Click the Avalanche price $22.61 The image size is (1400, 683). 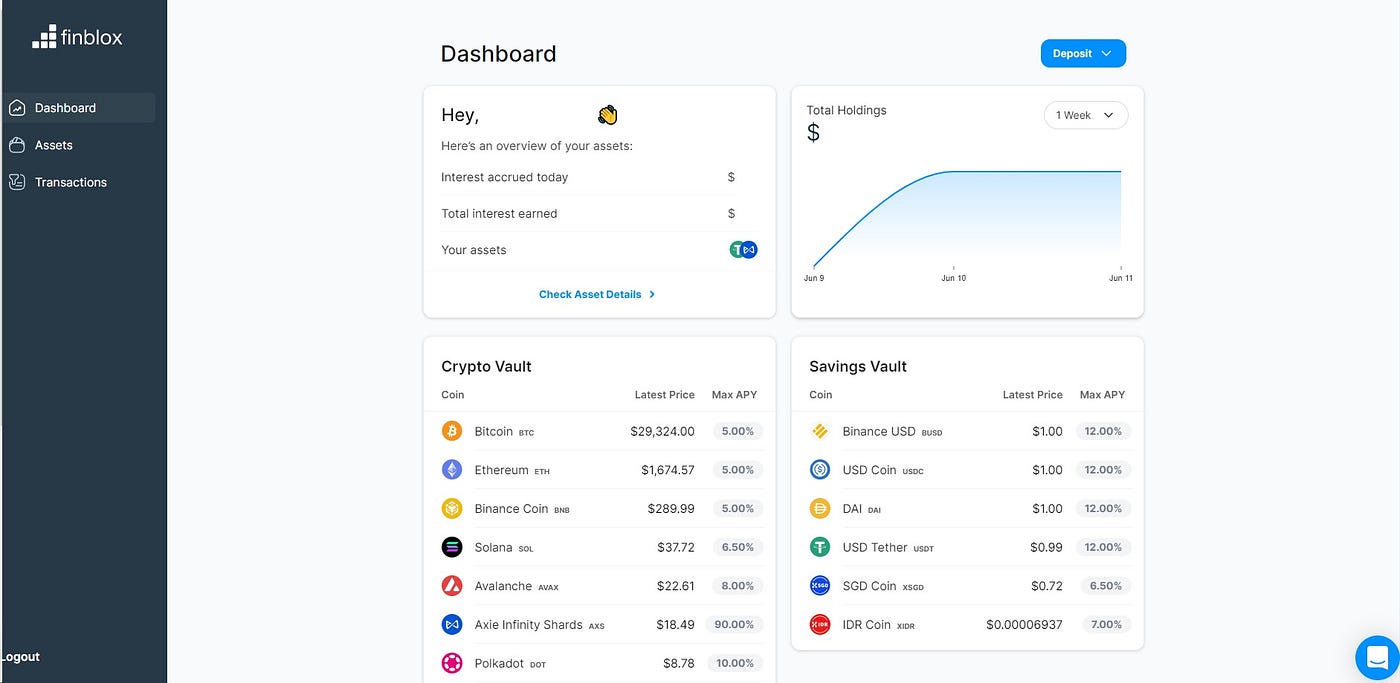[x=675, y=586]
